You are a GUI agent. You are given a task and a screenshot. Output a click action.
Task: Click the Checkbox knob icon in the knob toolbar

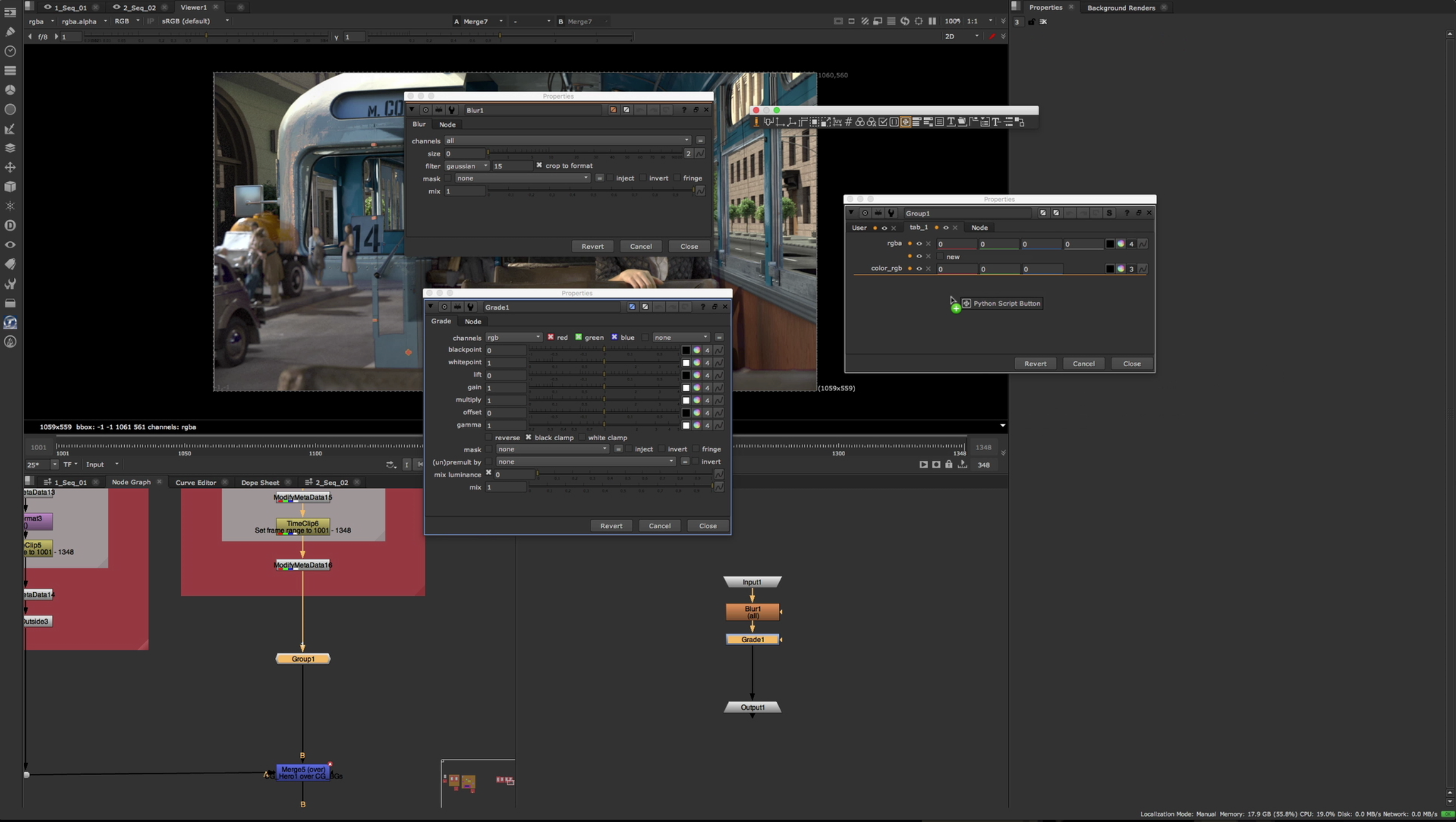click(x=882, y=122)
